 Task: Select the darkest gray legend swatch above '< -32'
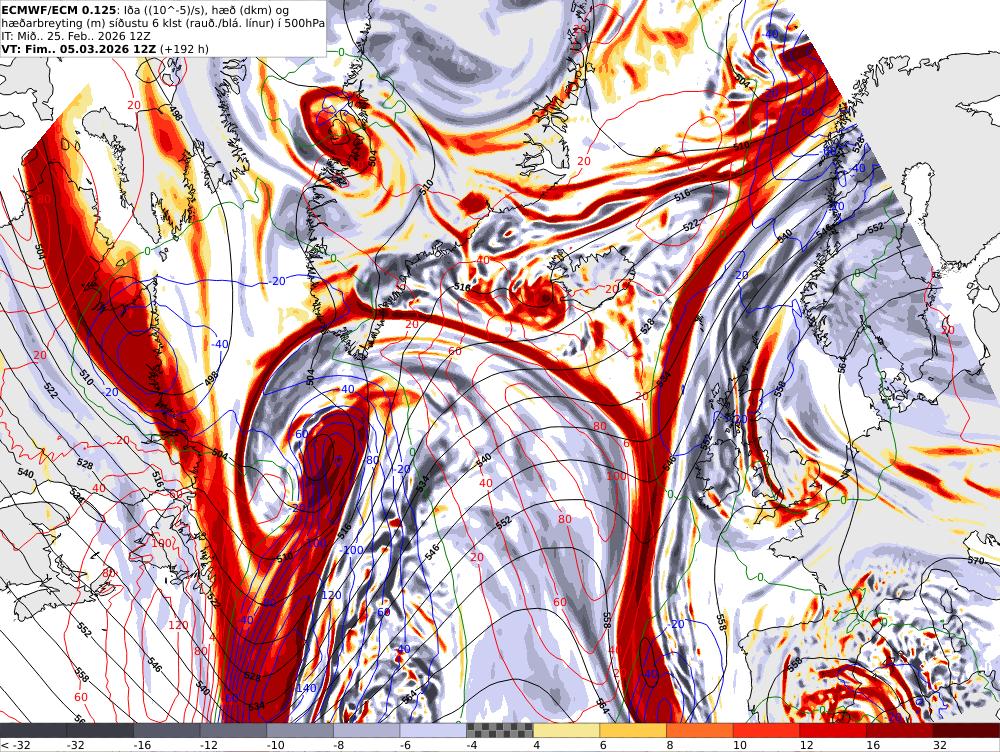click(x=33, y=731)
